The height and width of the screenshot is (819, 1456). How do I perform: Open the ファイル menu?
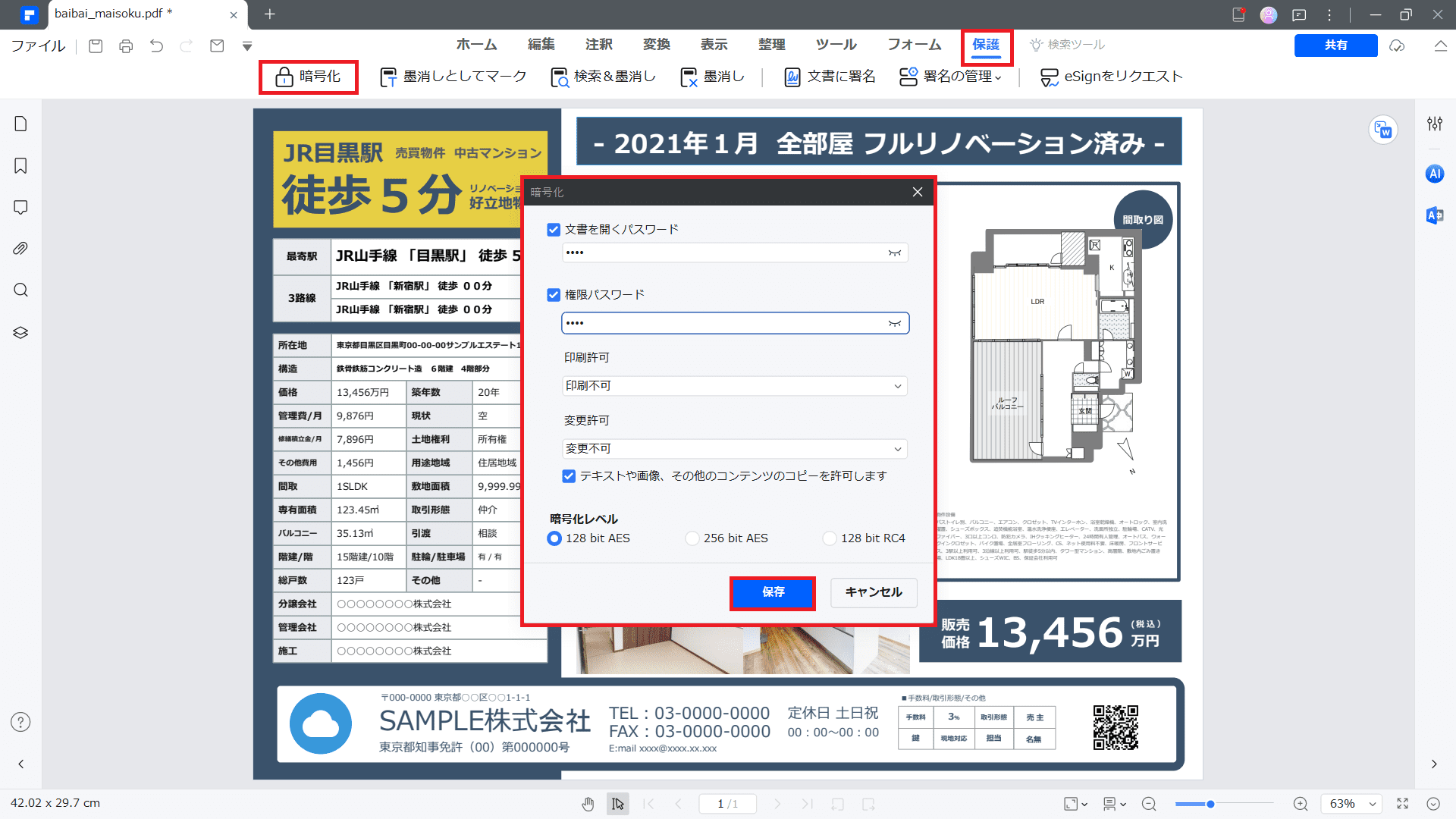click(38, 46)
